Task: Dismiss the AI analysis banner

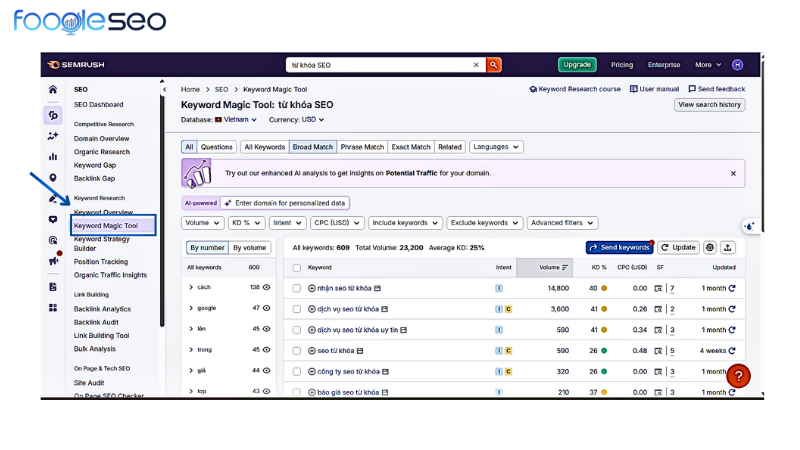Action: (732, 173)
